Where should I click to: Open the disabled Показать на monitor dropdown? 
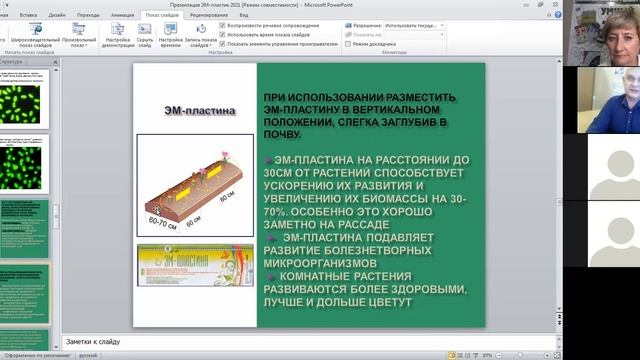coord(414,35)
